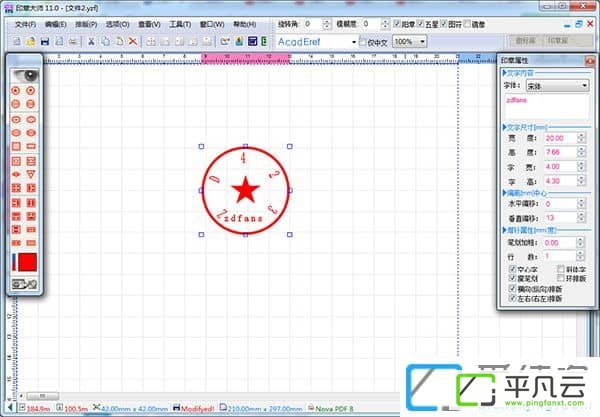600x417 pixels.
Task: Toggle the 五星 checkbox
Action: 420,24
